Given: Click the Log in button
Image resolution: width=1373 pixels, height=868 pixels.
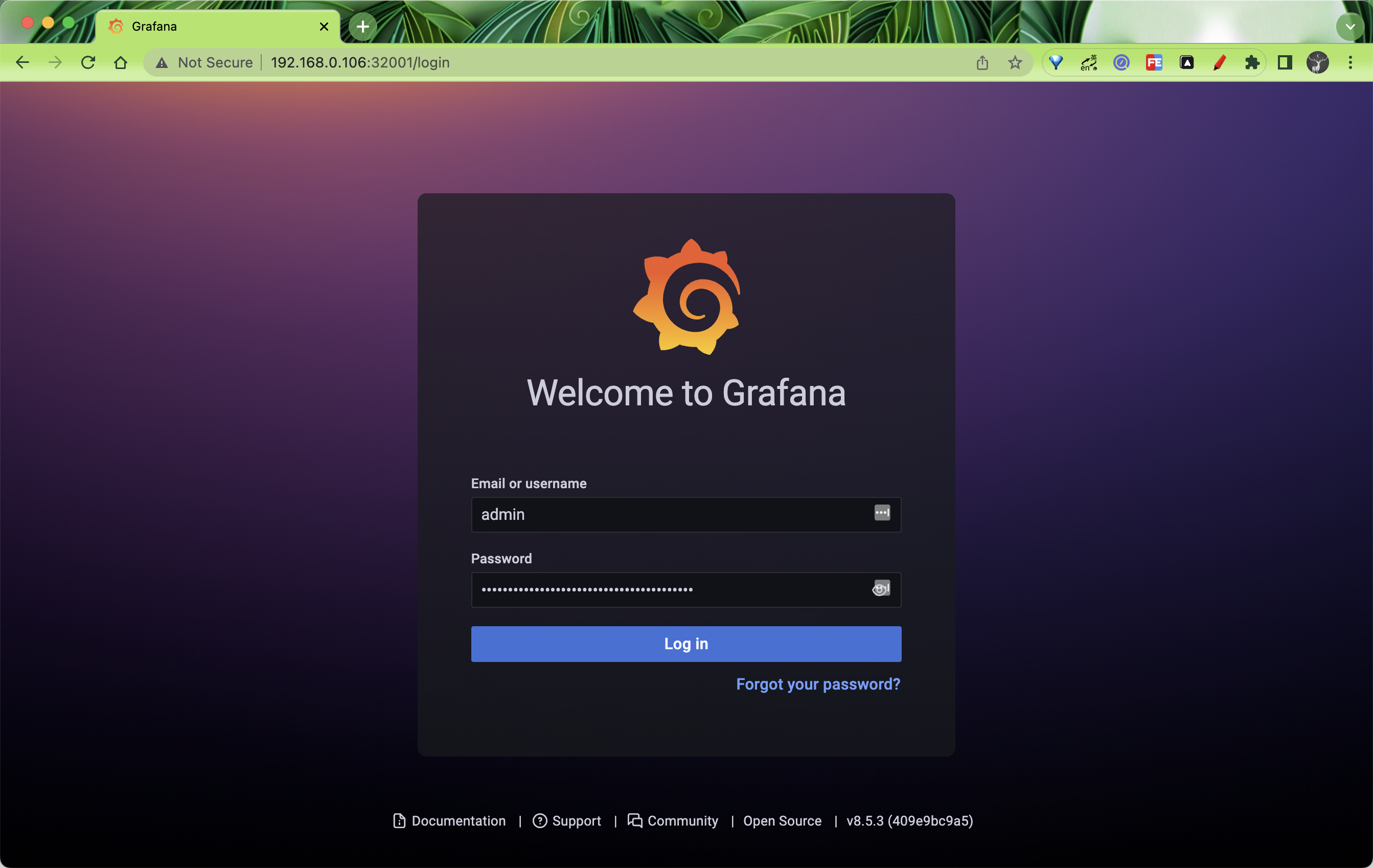Looking at the screenshot, I should [x=686, y=643].
